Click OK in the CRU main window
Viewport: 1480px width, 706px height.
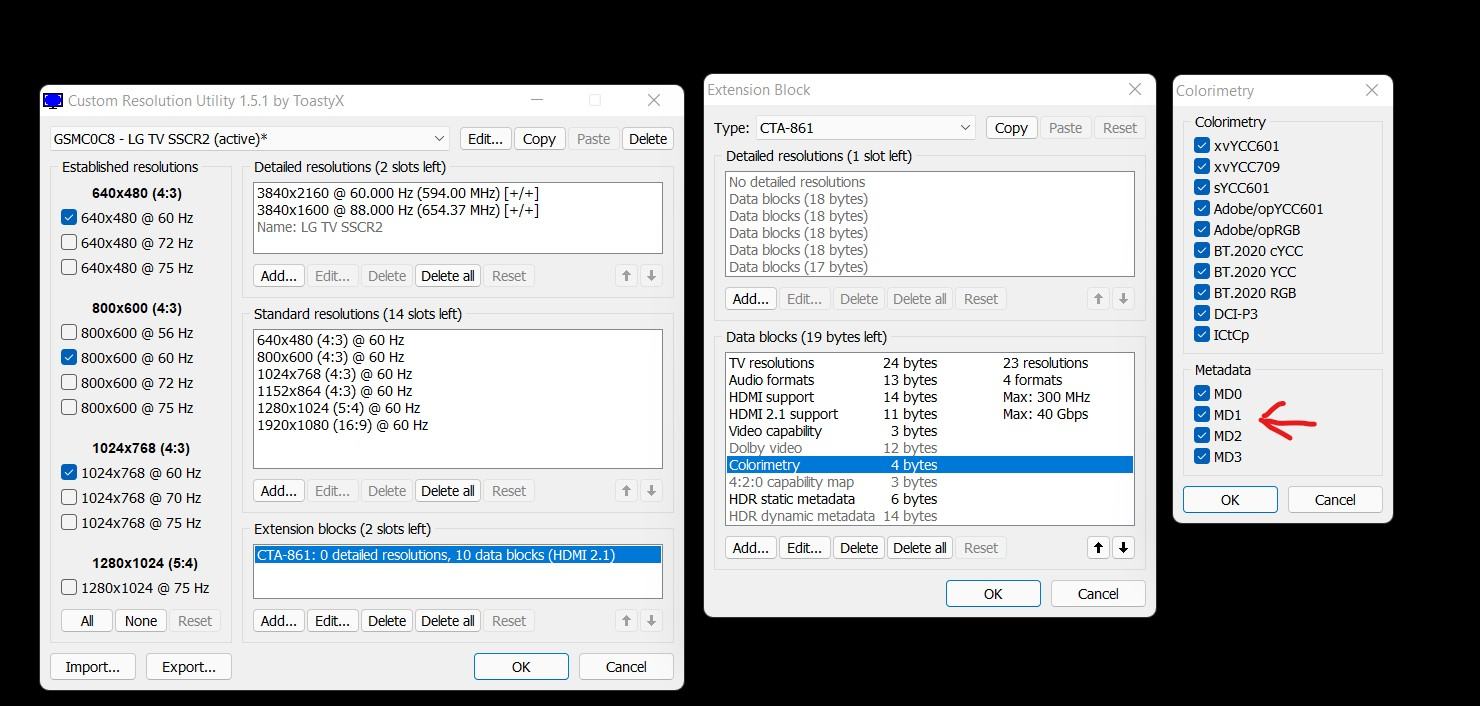(521, 667)
